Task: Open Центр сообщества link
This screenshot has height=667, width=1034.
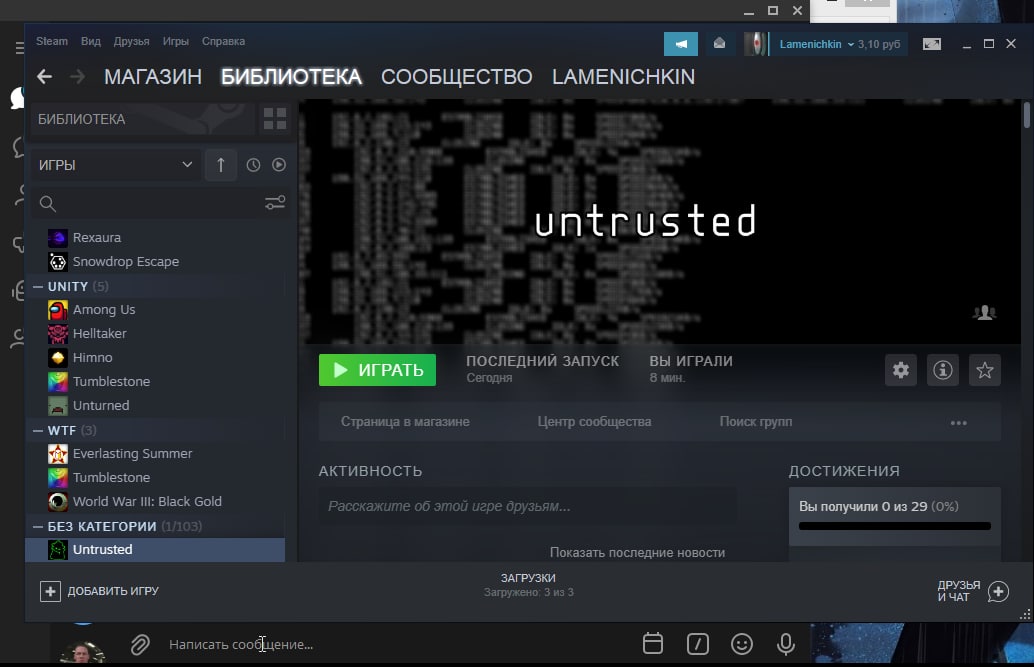Action: pos(594,422)
